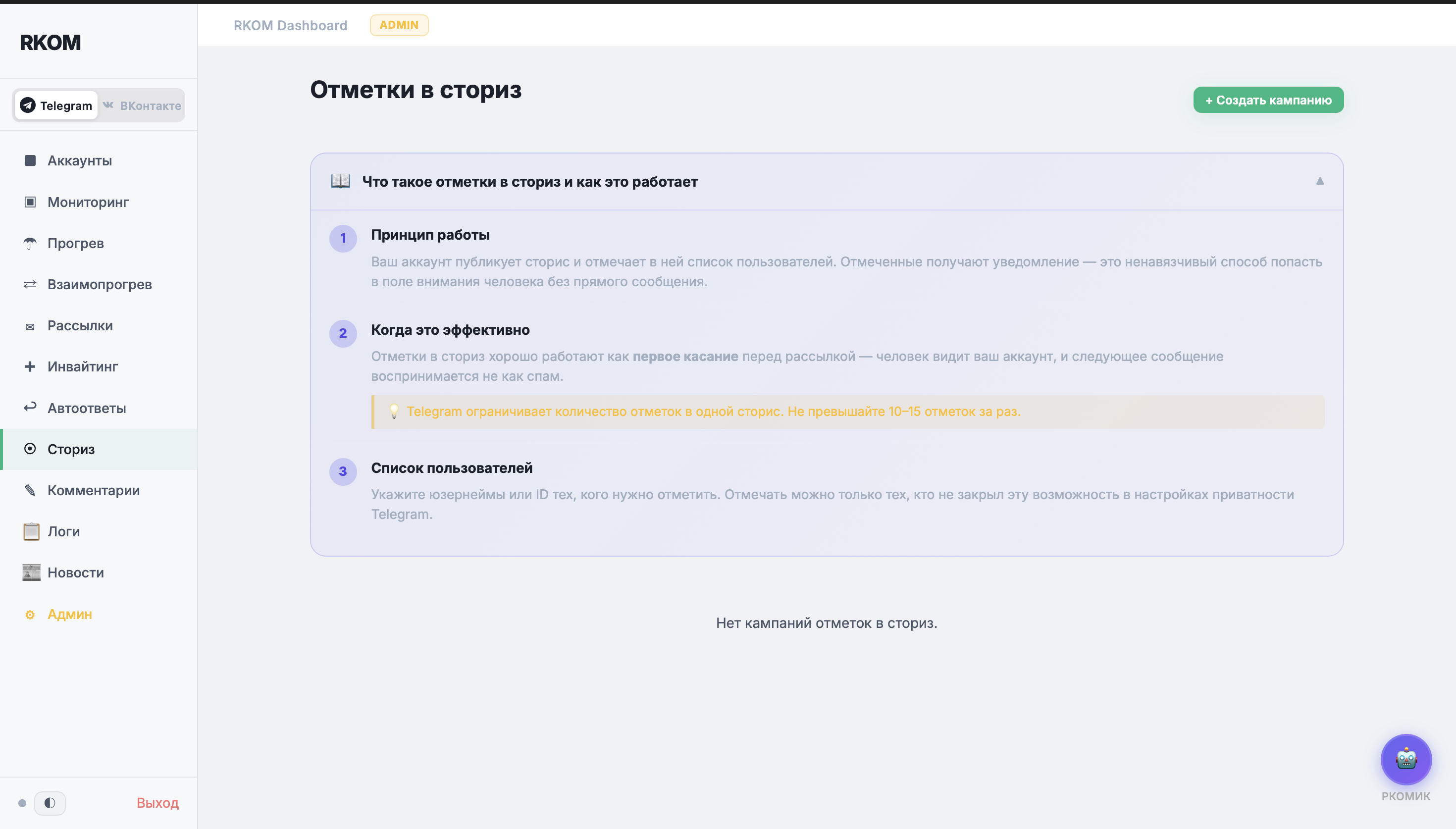Switch platform to ВКонтакте
This screenshot has width=1456, height=829.
(x=142, y=105)
